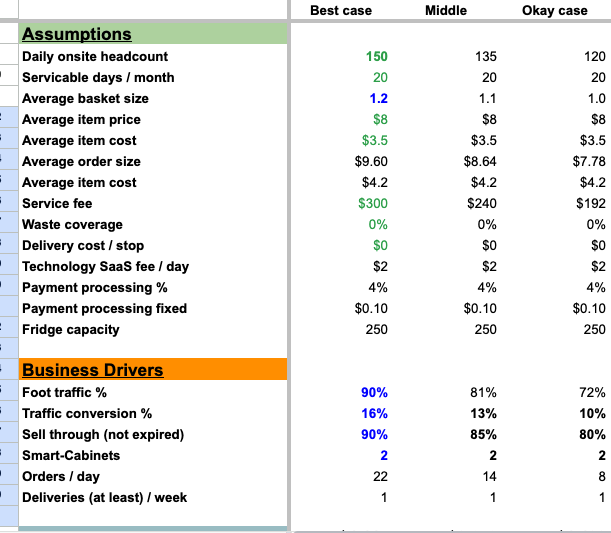Click the Best case column header
This screenshot has width=611, height=533.
(x=341, y=11)
